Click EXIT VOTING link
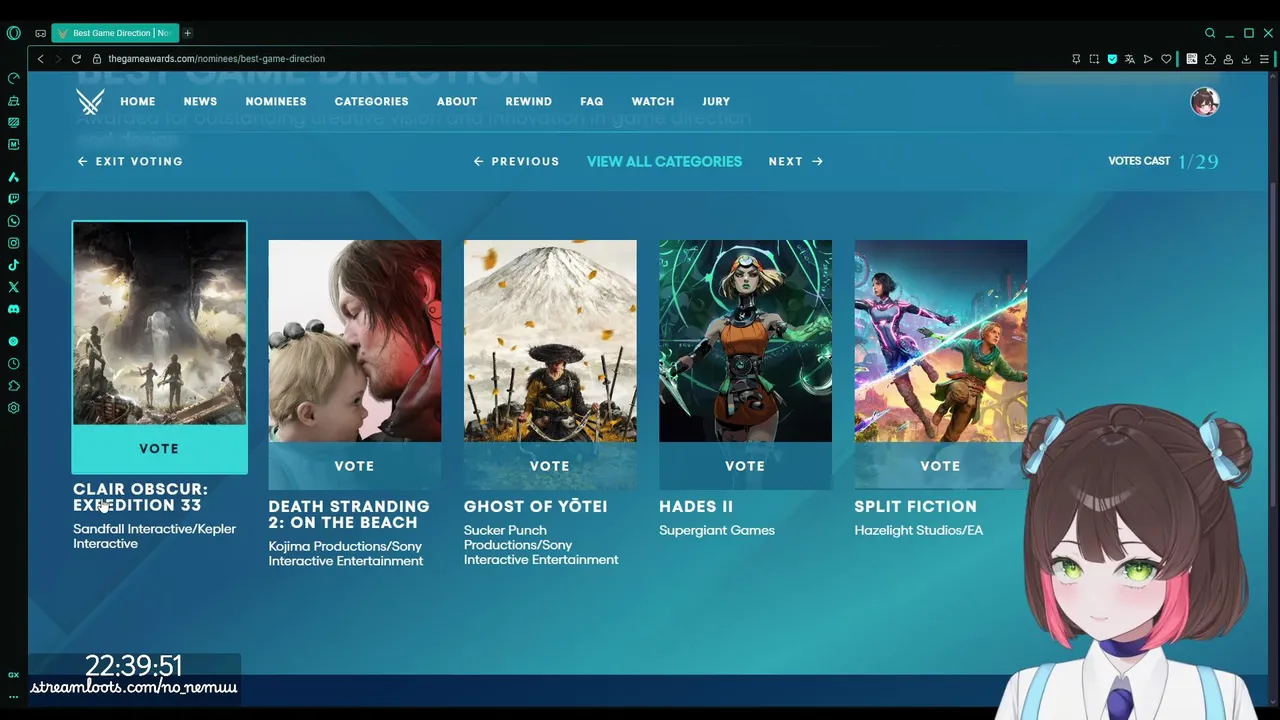Viewport: 1280px width, 720px height. [x=130, y=161]
